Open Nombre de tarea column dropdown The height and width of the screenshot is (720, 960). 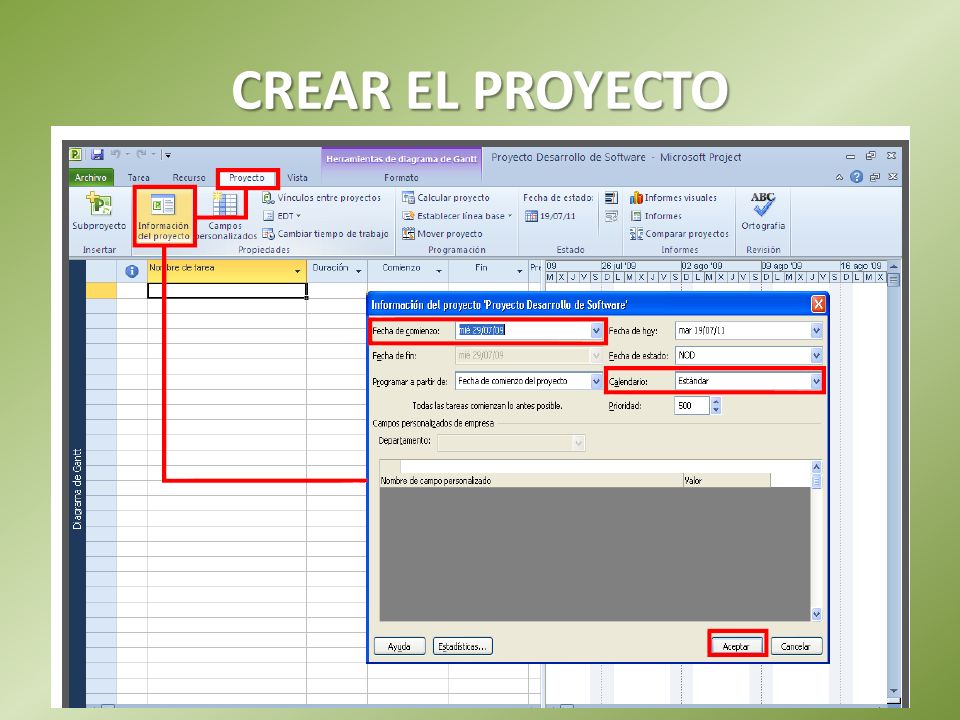coord(298,271)
